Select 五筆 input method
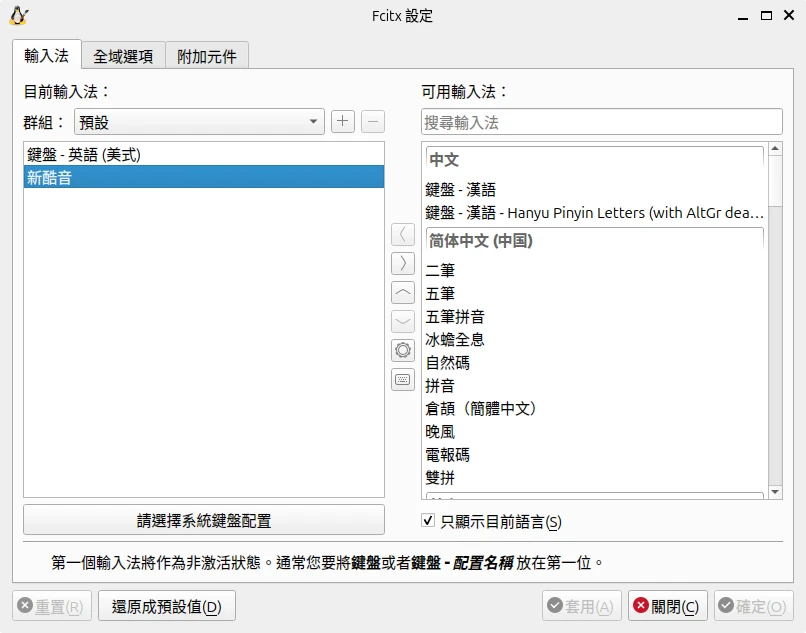 coord(595,294)
